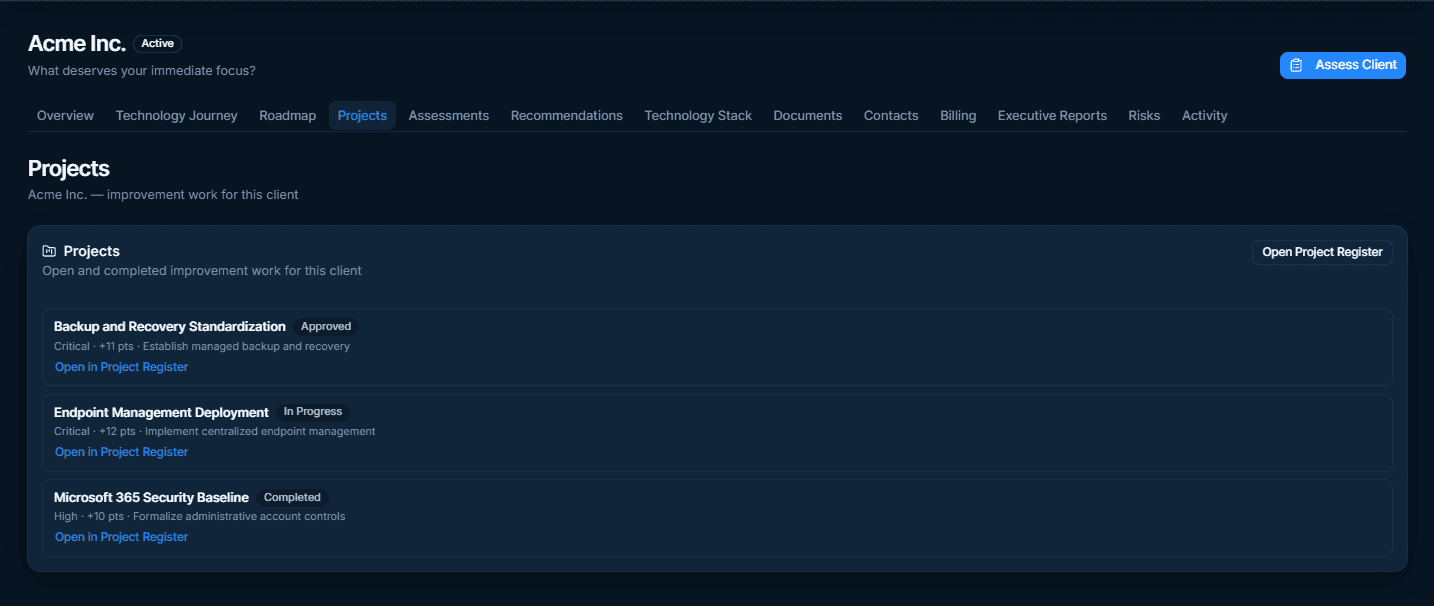
Task: Open Backup and Recovery project in Project Register
Action: tap(121, 367)
